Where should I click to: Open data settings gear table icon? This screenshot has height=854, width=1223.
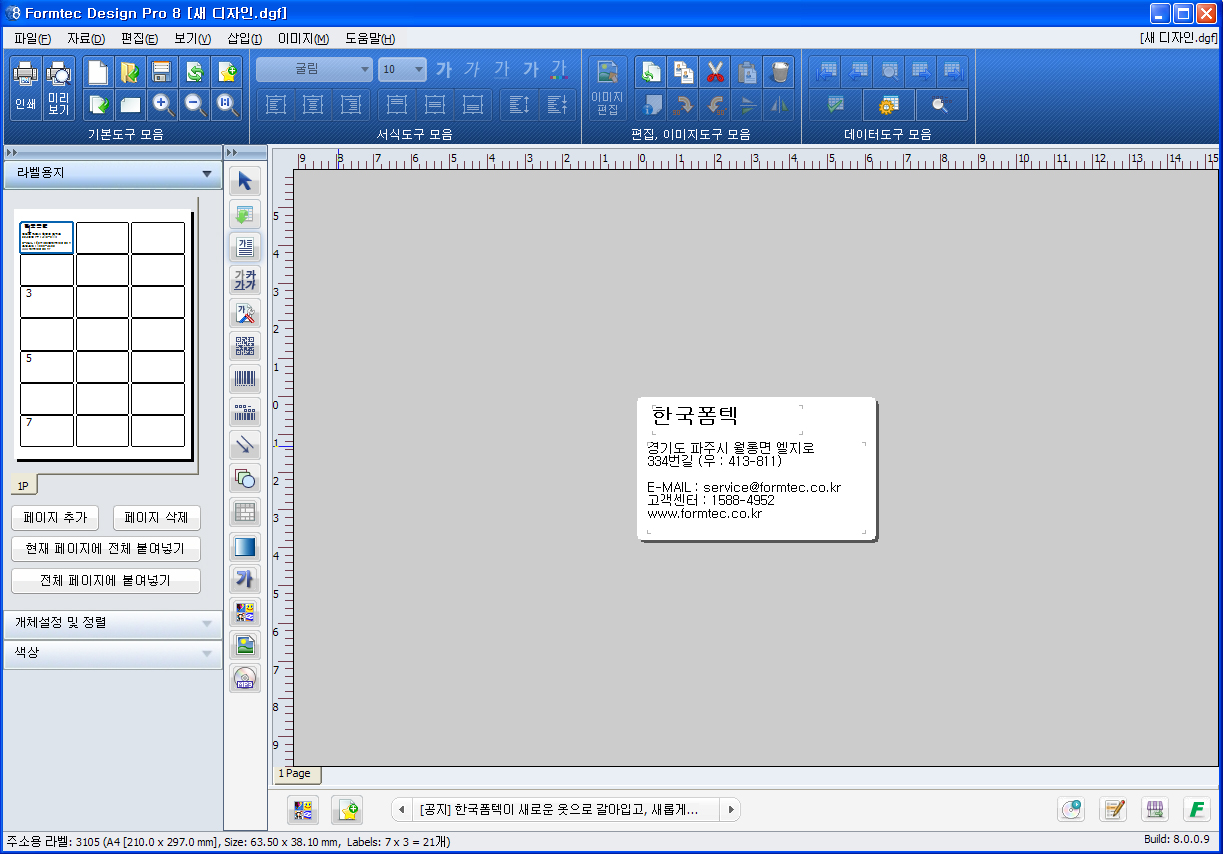click(889, 104)
